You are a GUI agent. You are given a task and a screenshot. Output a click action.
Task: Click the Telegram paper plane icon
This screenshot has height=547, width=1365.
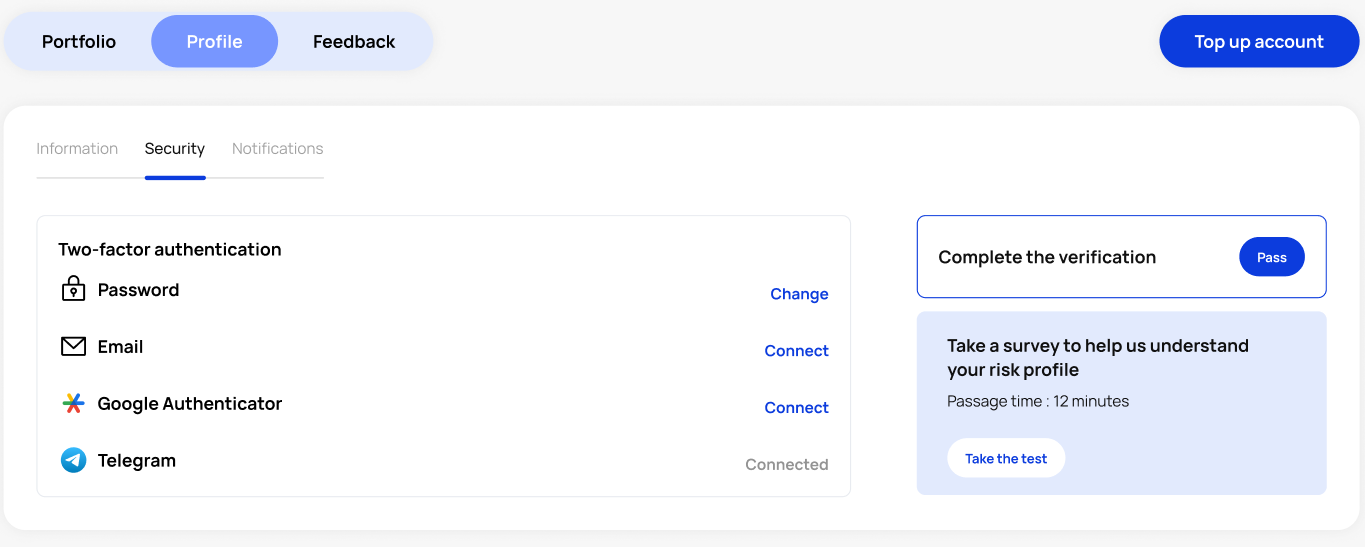click(x=73, y=461)
